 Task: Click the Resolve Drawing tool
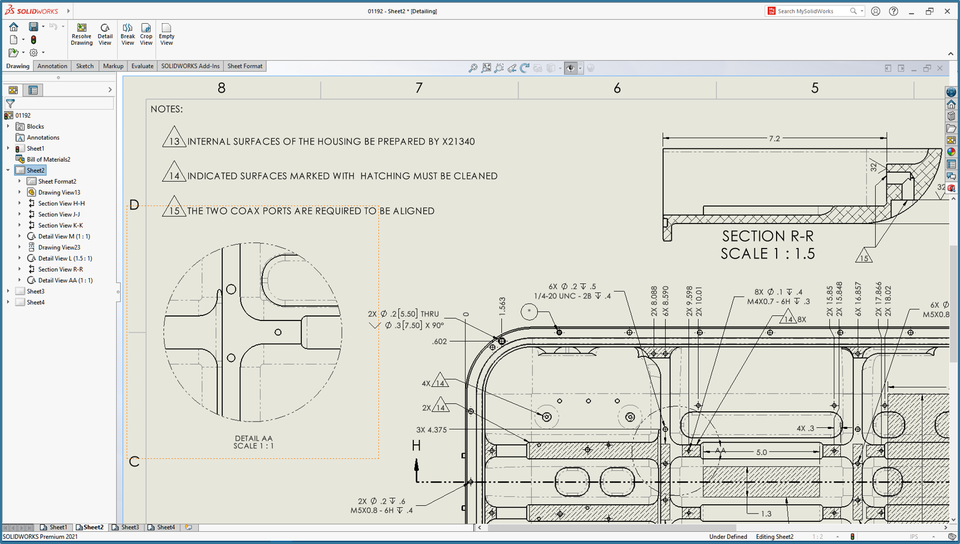point(81,35)
